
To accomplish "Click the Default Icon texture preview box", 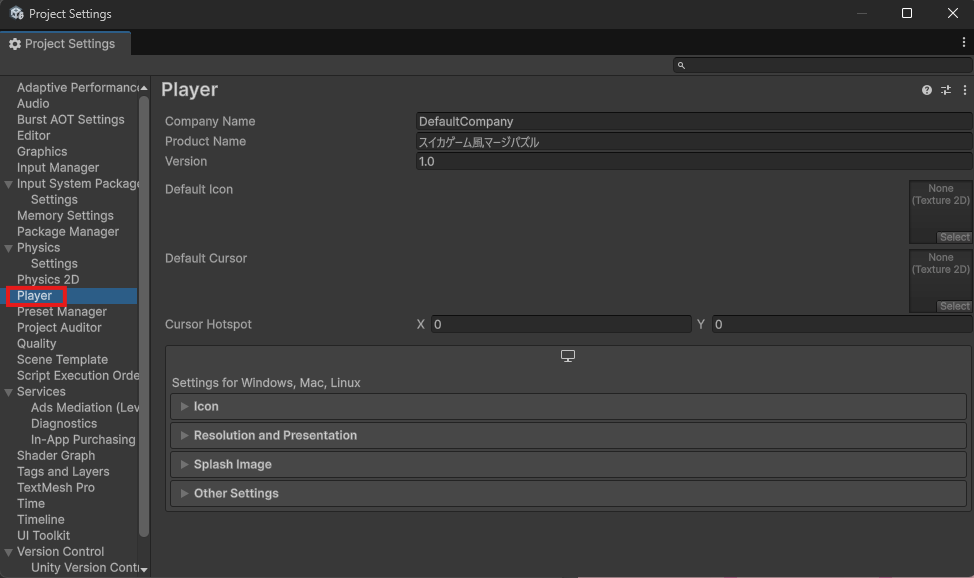I will coord(940,212).
